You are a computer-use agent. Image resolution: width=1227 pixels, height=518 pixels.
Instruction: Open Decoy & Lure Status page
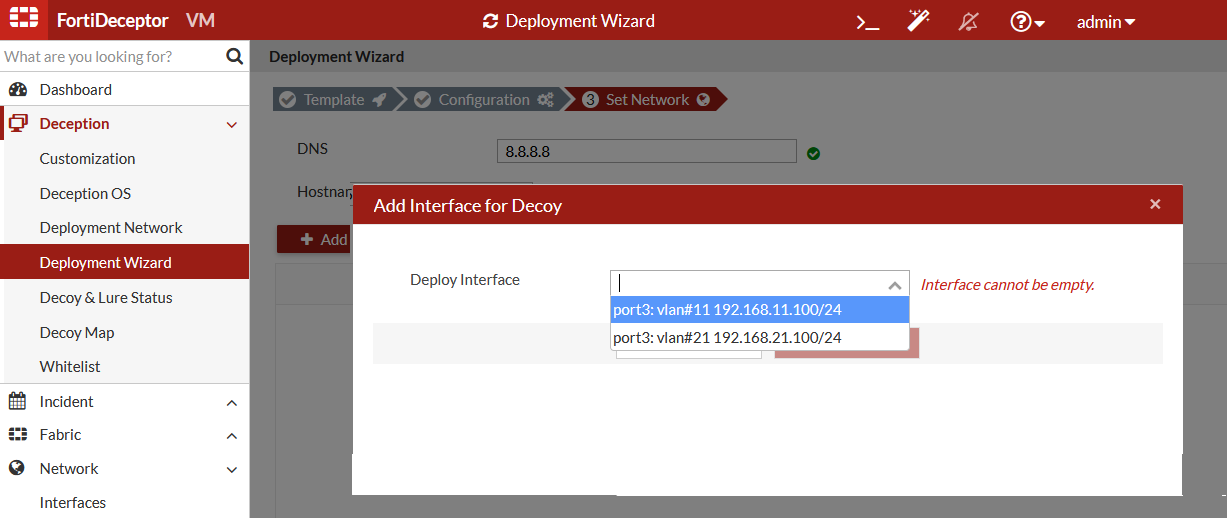pos(106,298)
